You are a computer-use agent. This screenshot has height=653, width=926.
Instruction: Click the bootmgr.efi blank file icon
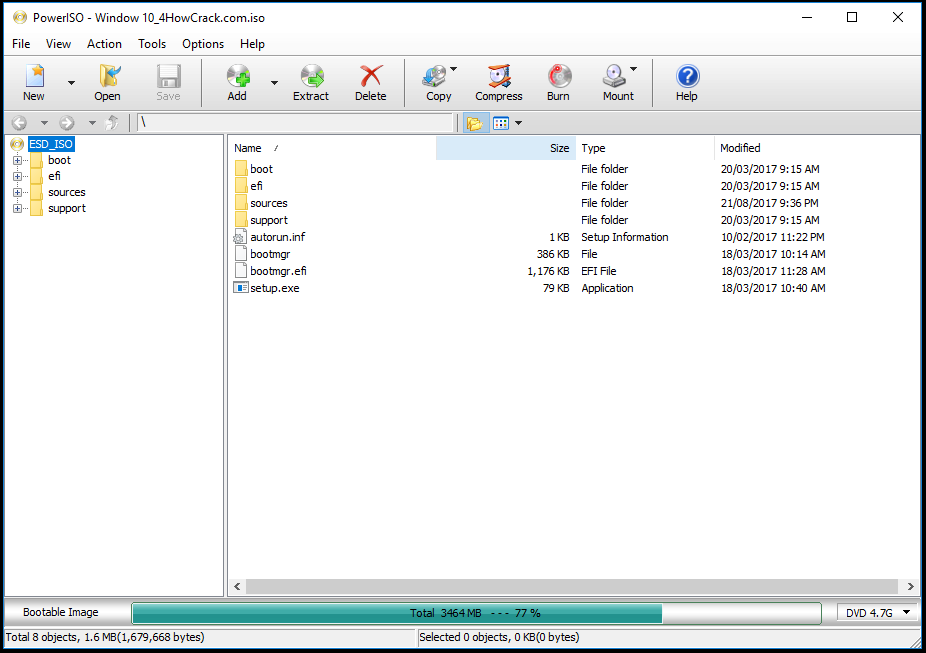[240, 271]
